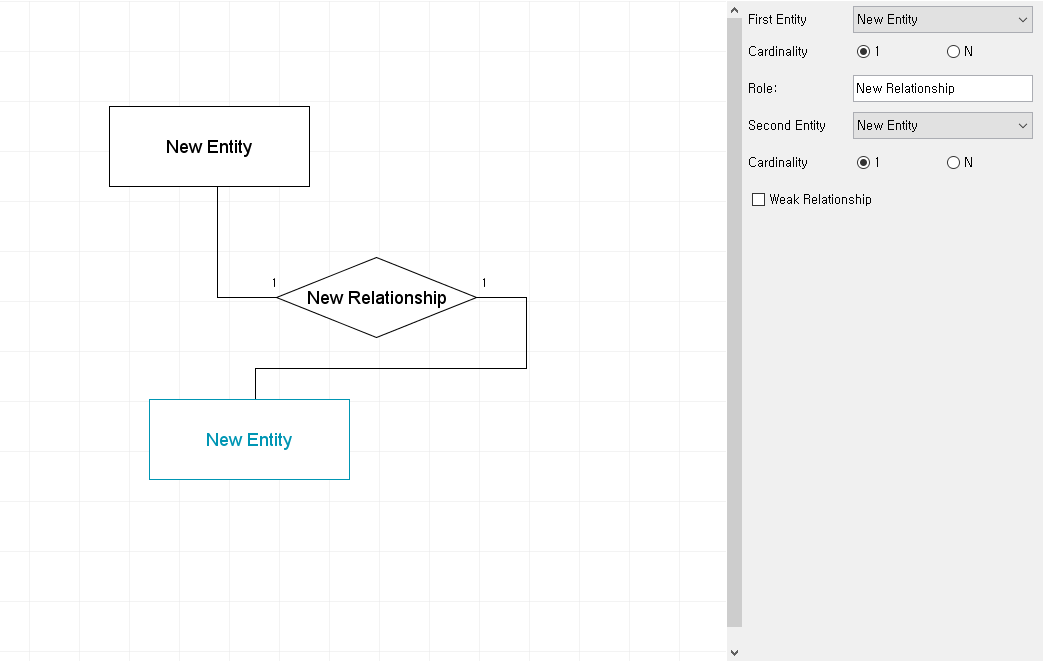The height and width of the screenshot is (661, 1043).
Task: Click the Second Entity label
Action: (786, 125)
